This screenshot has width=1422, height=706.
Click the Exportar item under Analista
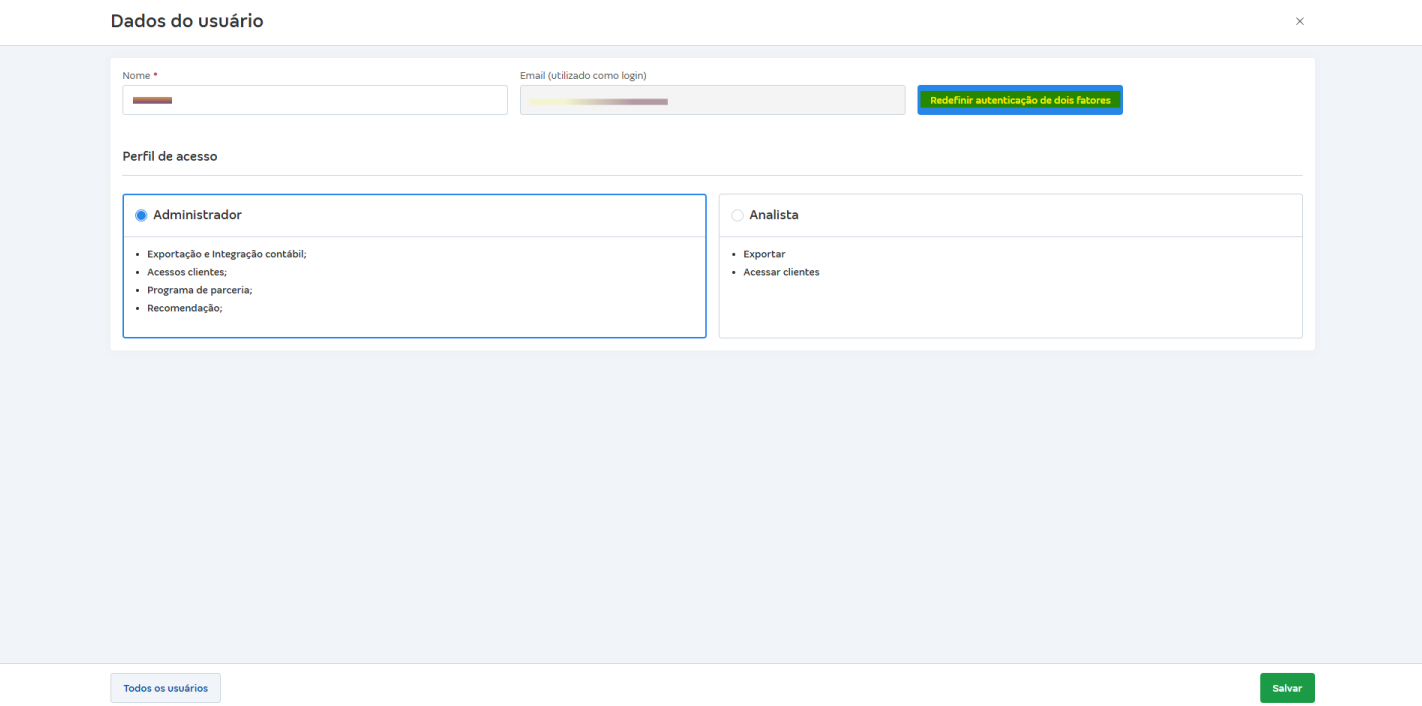(764, 254)
